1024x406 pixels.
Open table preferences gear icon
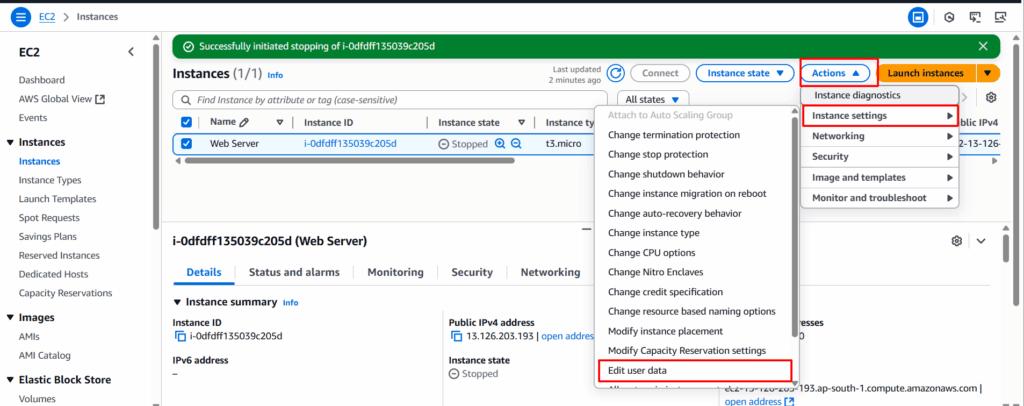(991, 97)
